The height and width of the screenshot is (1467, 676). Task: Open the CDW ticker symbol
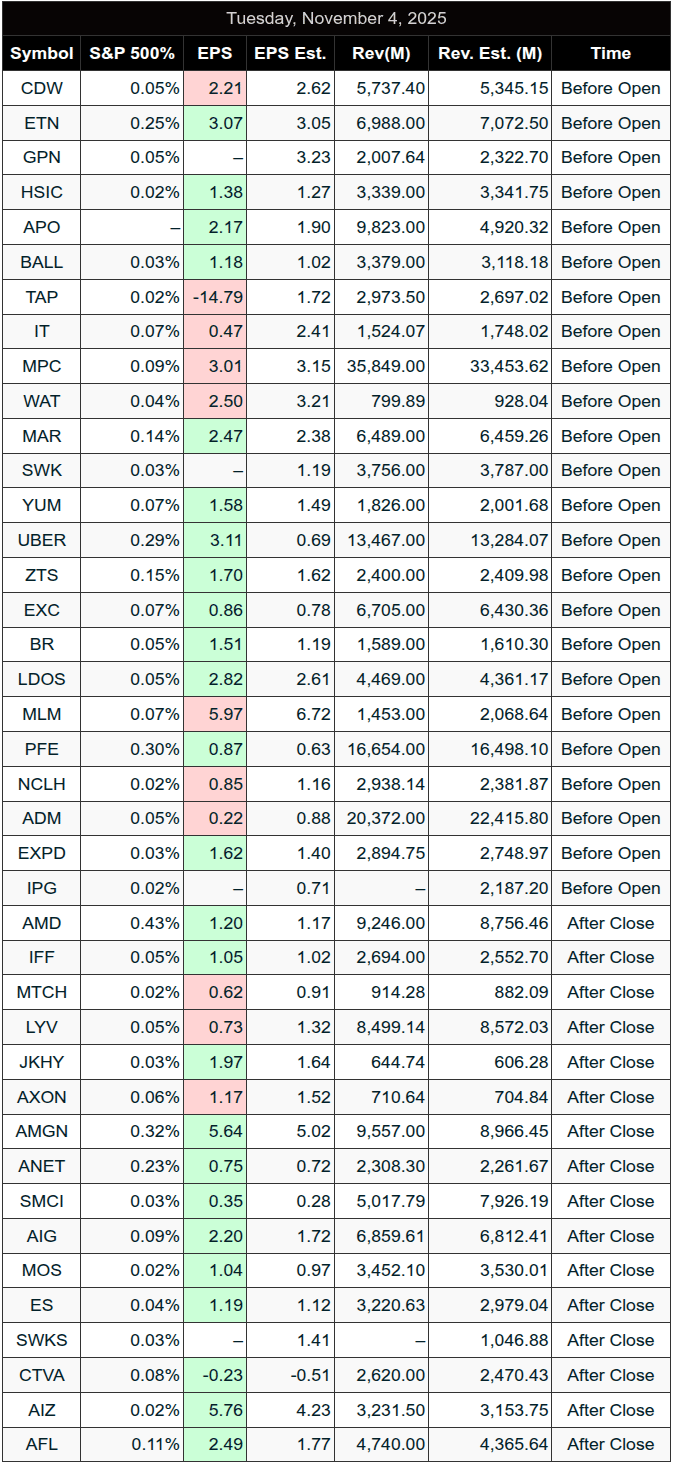42,88
